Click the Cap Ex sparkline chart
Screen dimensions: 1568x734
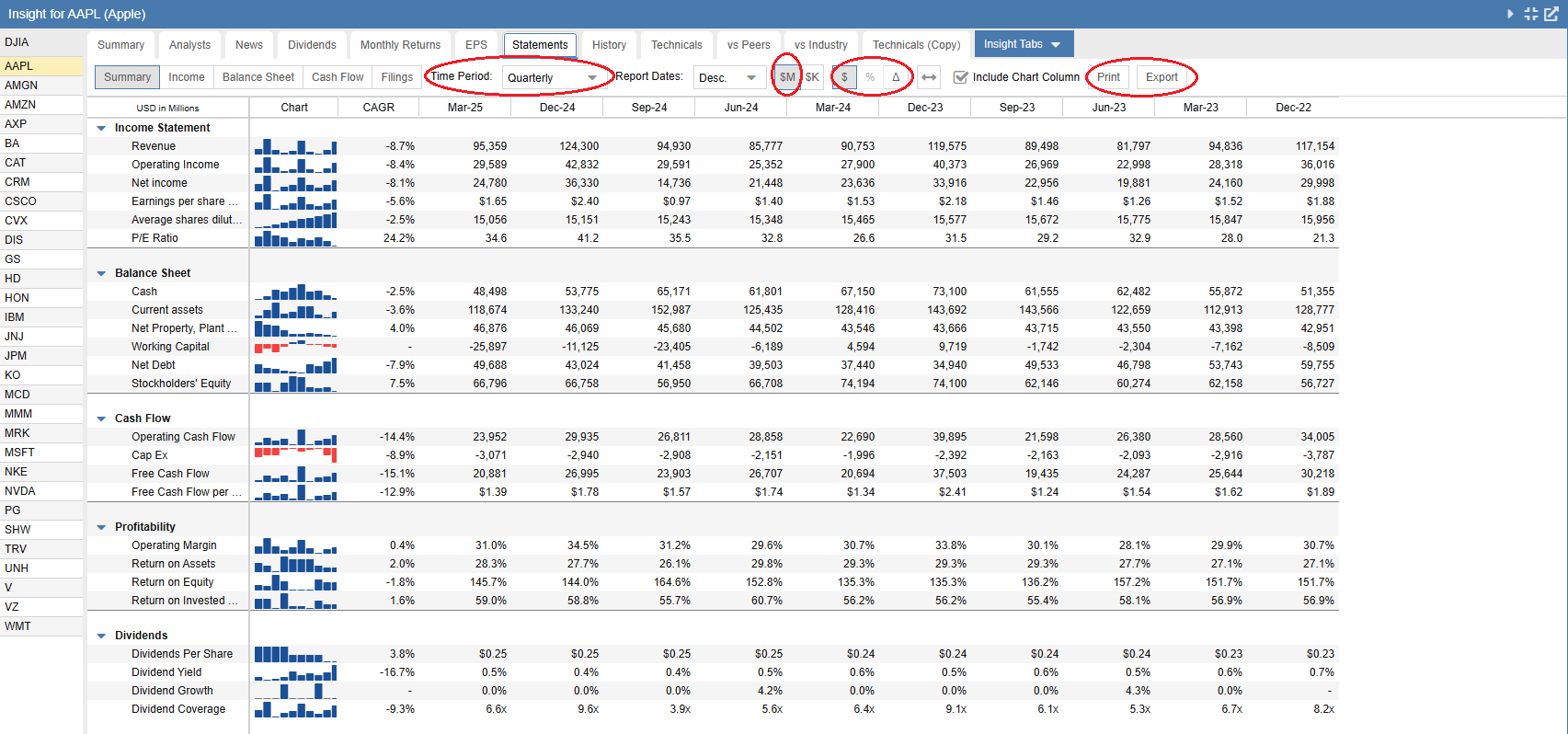(295, 455)
